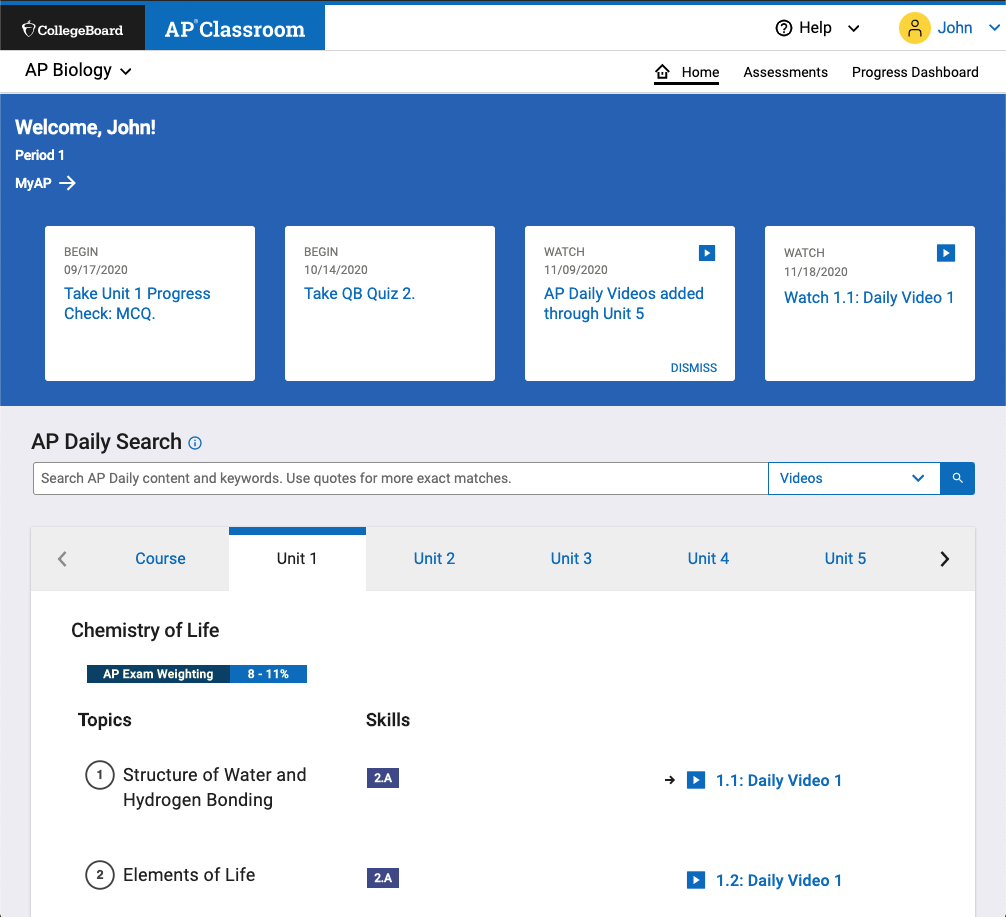Click the CollegeBoard logo
Image resolution: width=1006 pixels, height=917 pixels.
coord(72,30)
